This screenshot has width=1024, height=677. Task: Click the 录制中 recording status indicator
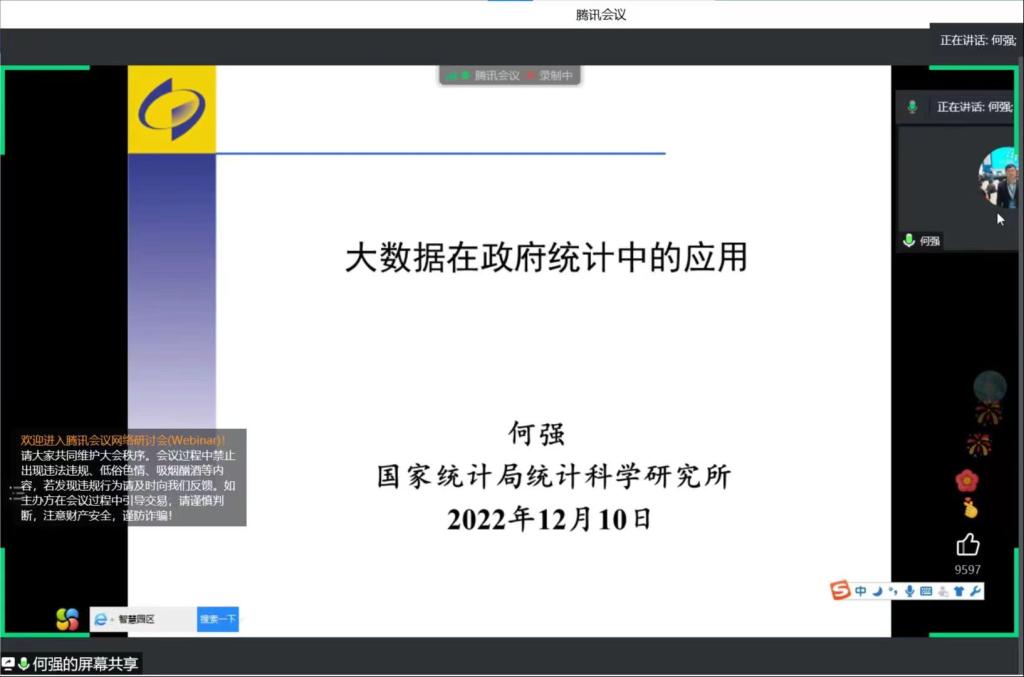click(555, 76)
